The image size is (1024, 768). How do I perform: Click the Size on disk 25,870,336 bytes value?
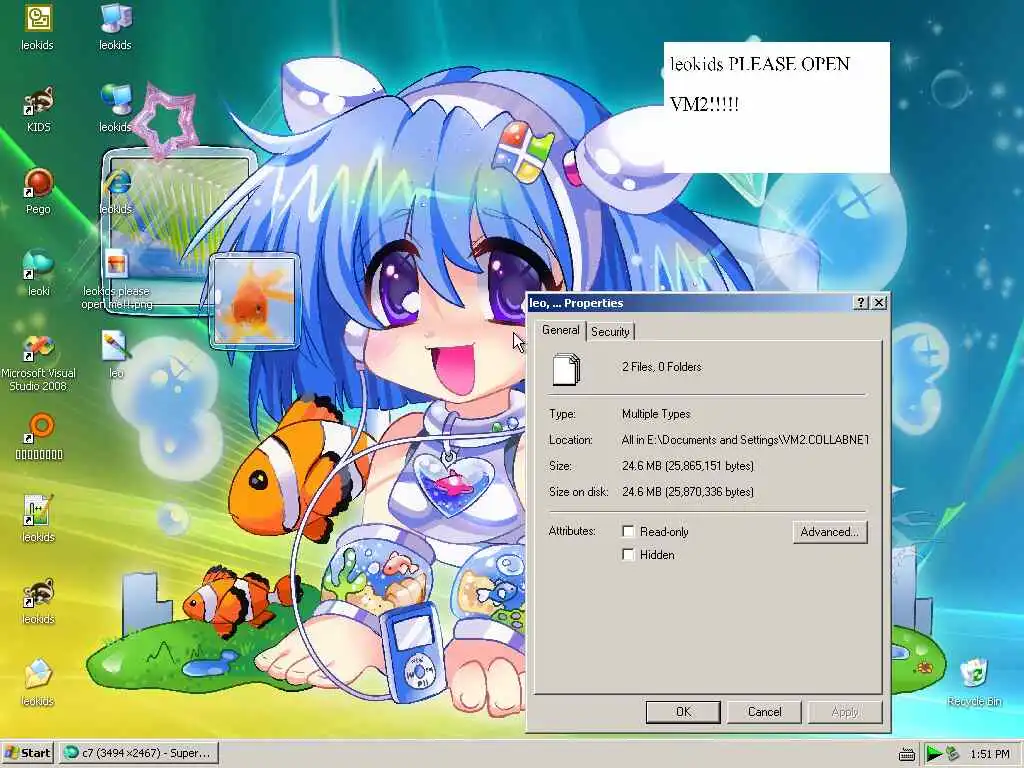(x=688, y=492)
